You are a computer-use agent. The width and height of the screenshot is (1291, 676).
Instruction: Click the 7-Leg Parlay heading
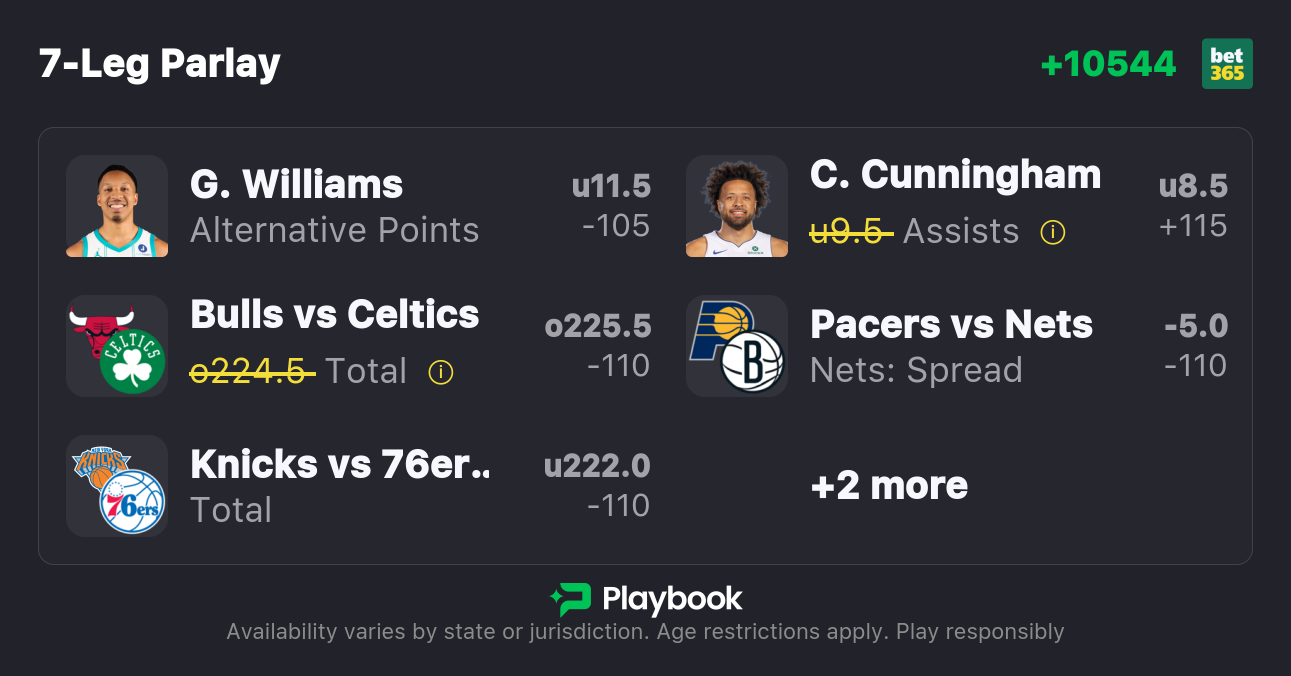[160, 64]
